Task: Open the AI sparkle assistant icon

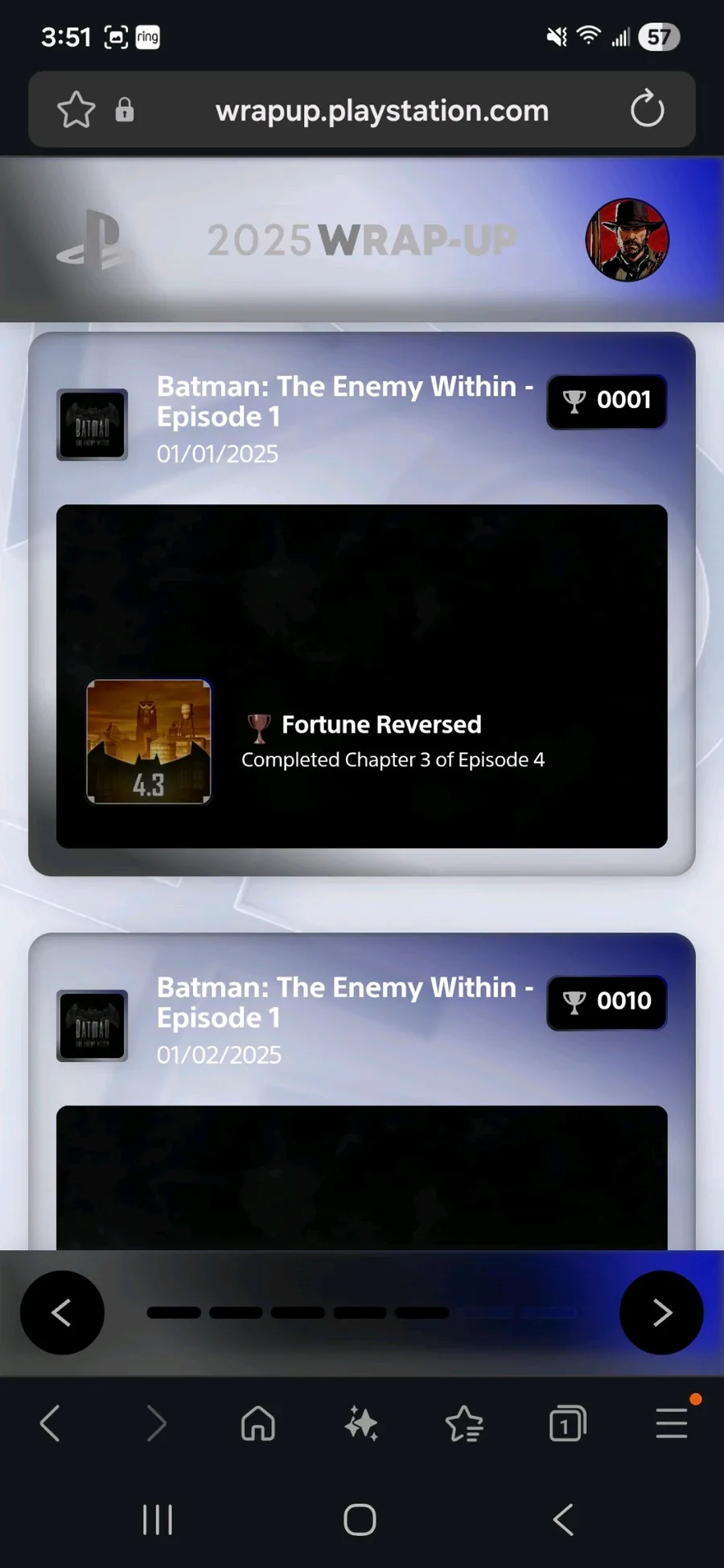Action: [361, 1424]
